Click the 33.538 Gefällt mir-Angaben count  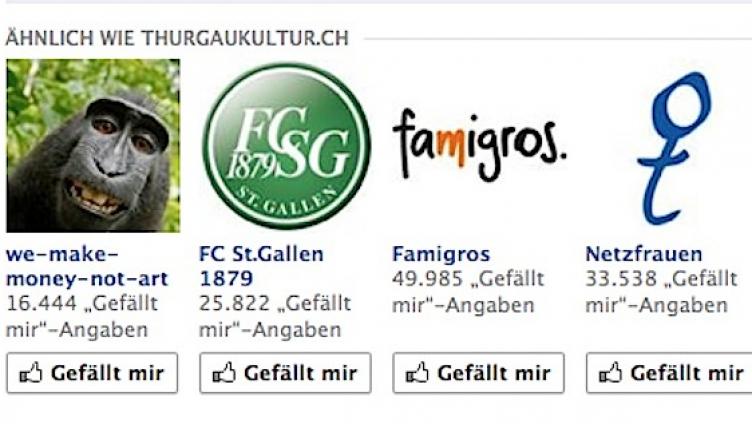point(661,292)
